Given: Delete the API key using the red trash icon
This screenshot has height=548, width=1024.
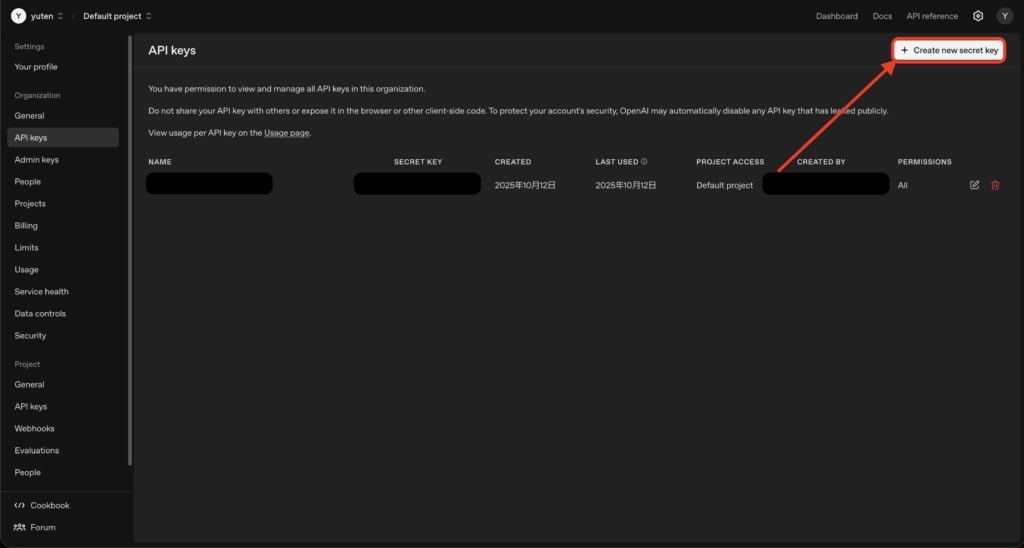Looking at the screenshot, I should pyautogui.click(x=995, y=185).
